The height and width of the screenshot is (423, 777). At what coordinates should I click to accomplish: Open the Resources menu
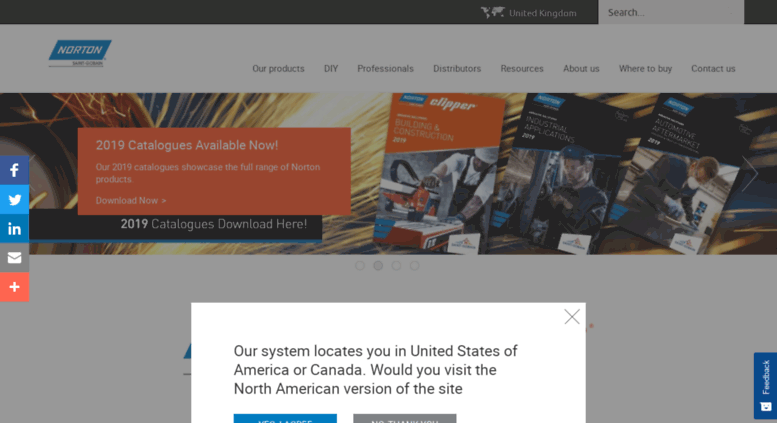[522, 69]
